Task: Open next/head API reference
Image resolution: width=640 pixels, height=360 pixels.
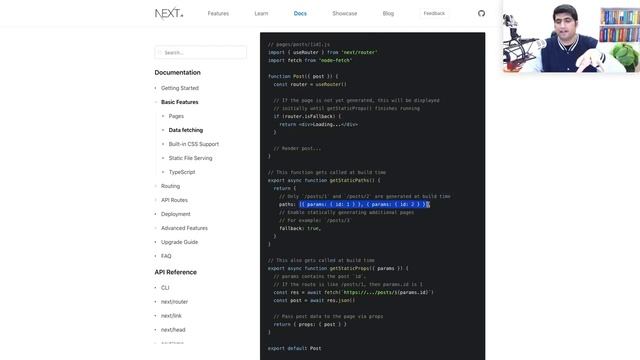Action: click(x=173, y=330)
